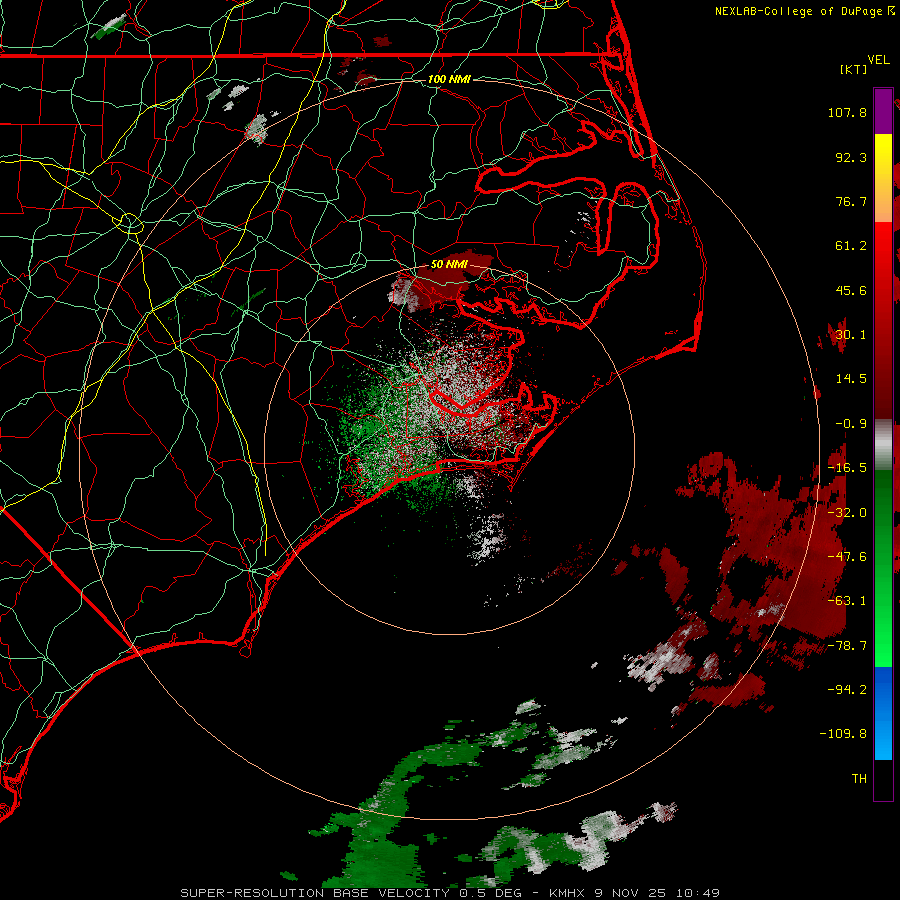Screen dimensions: 900x900
Task: Click the -109.8 legend value
Action: click(843, 734)
